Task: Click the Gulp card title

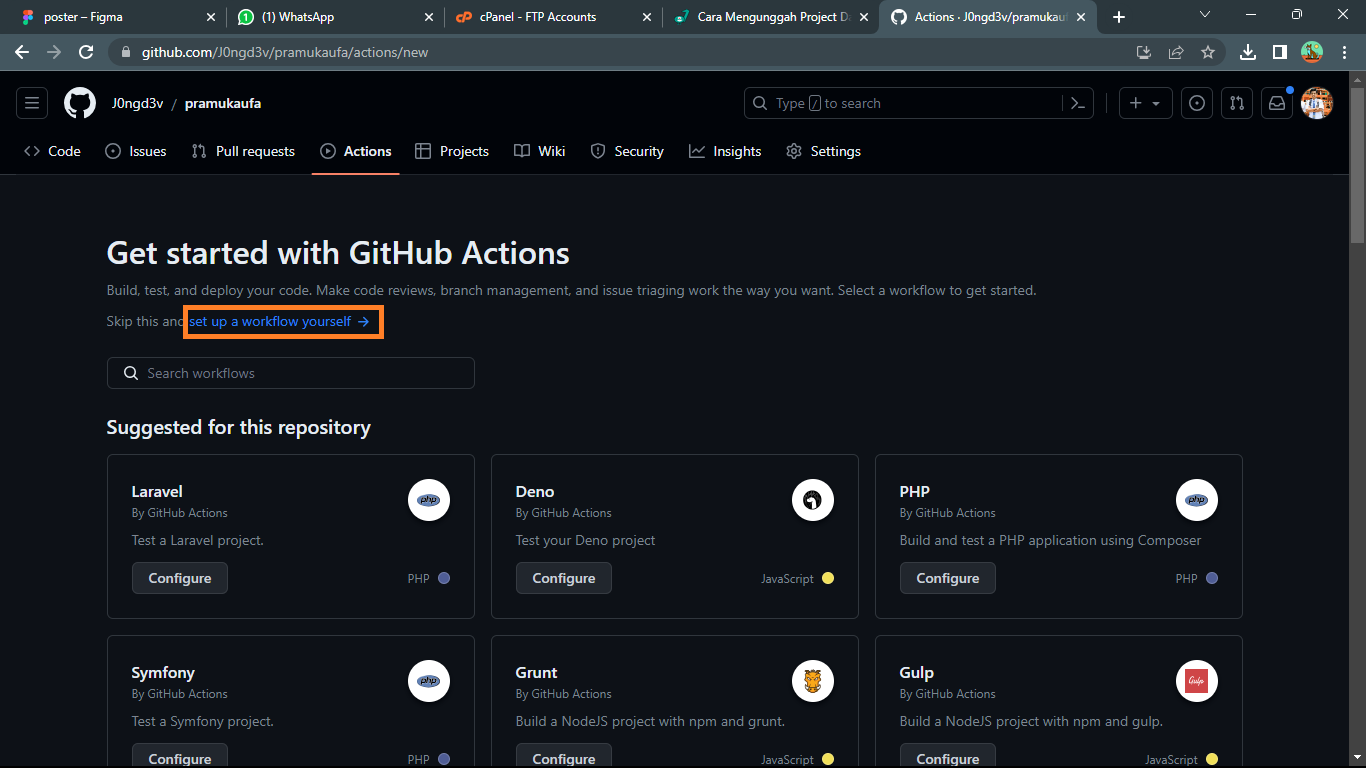Action: point(917,672)
